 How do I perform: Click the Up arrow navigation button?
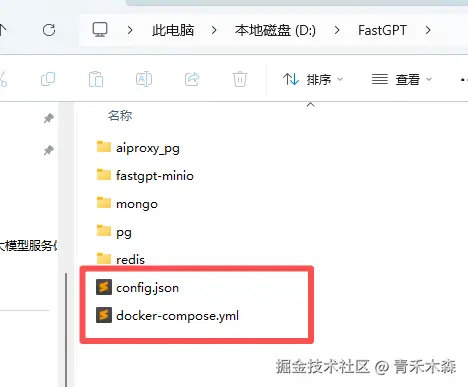(x=3, y=30)
